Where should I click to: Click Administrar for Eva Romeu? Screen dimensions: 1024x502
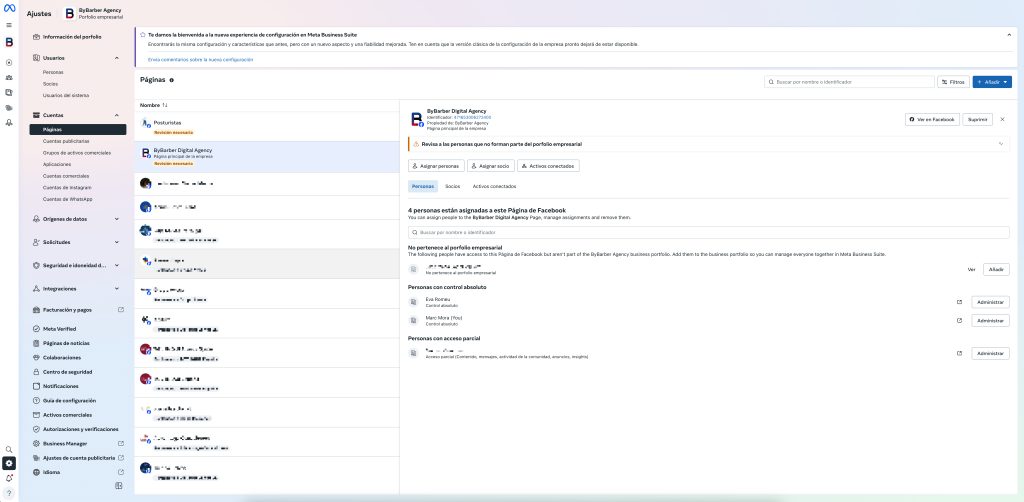click(x=990, y=302)
